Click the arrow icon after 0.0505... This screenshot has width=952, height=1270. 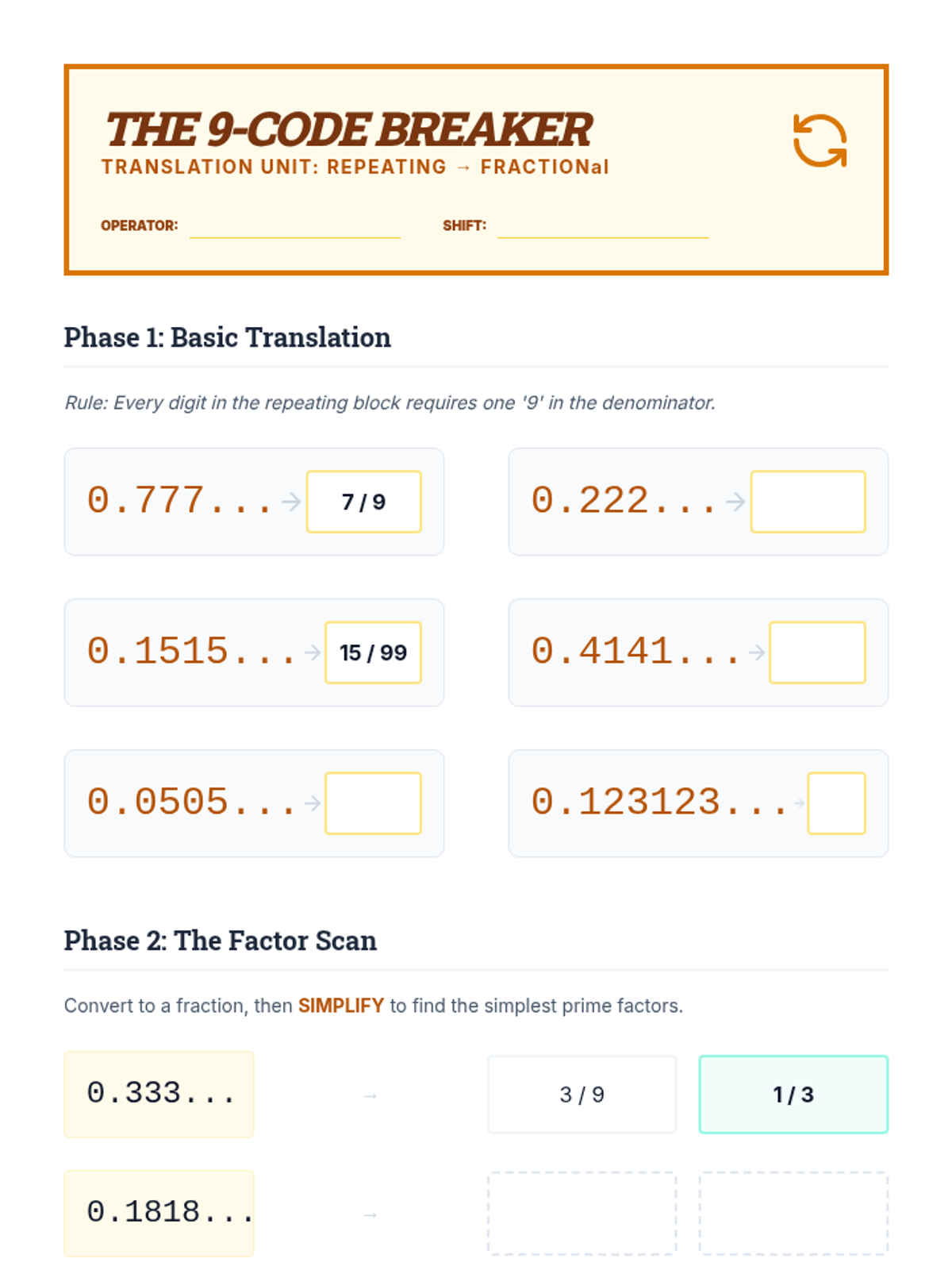click(x=313, y=803)
